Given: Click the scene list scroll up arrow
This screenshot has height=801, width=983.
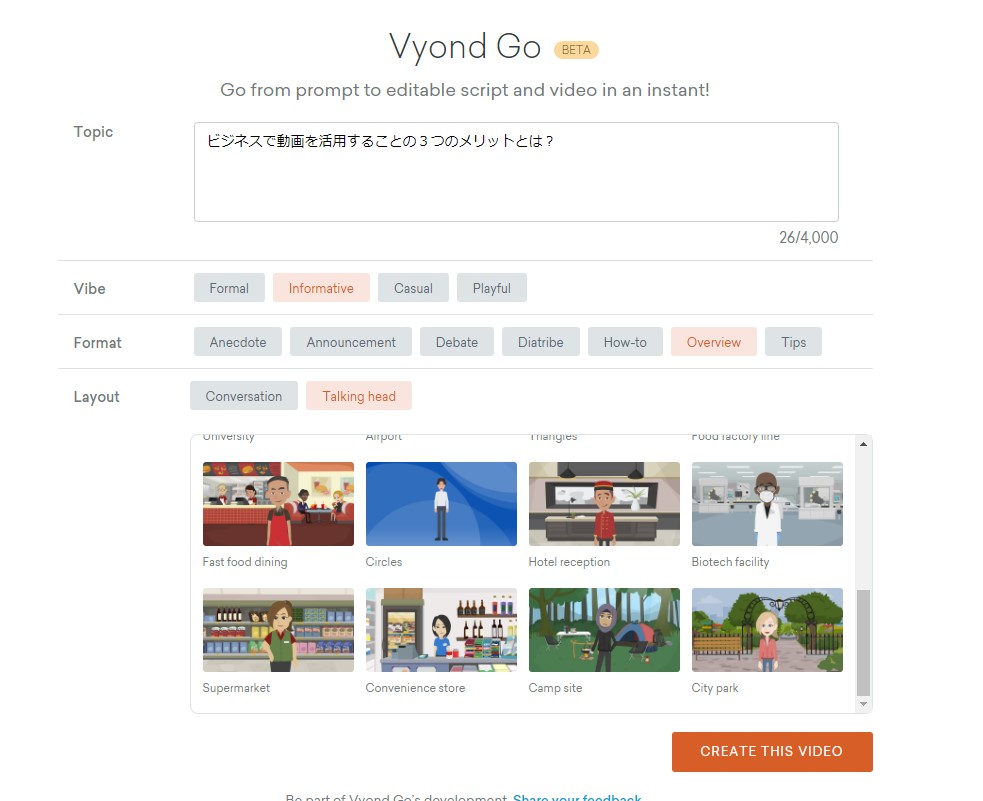Looking at the screenshot, I should coord(863,444).
